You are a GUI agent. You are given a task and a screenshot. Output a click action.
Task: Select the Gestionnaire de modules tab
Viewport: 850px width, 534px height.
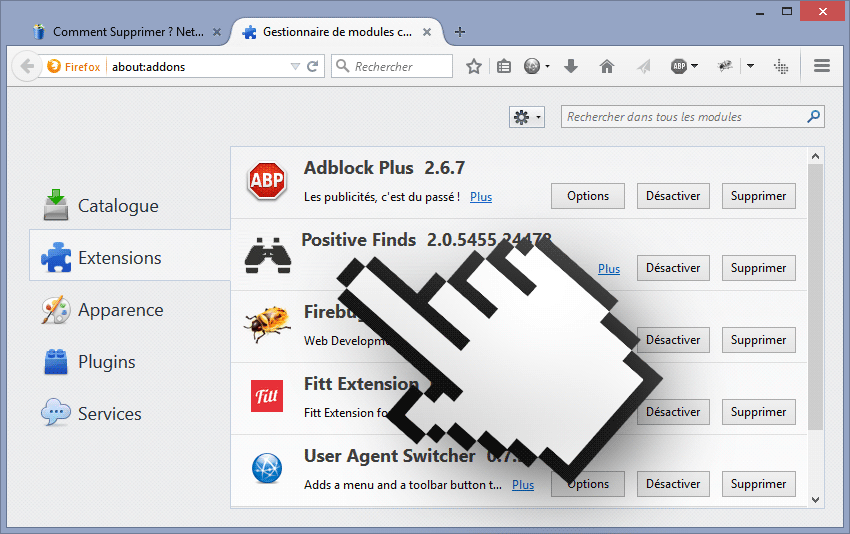(x=336, y=32)
